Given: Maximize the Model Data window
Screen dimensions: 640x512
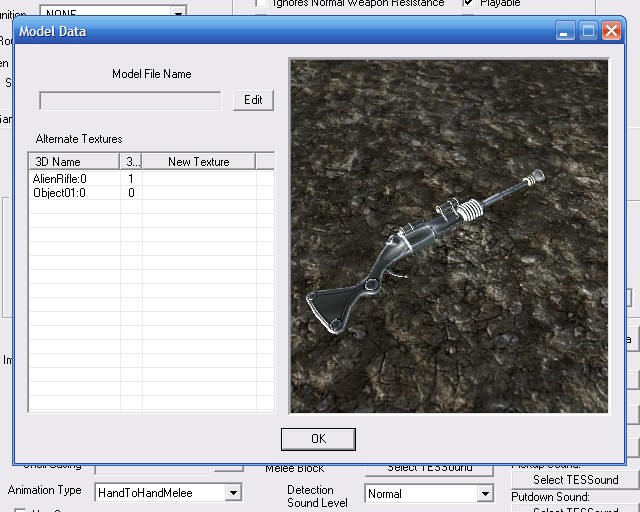Looking at the screenshot, I should (x=588, y=32).
